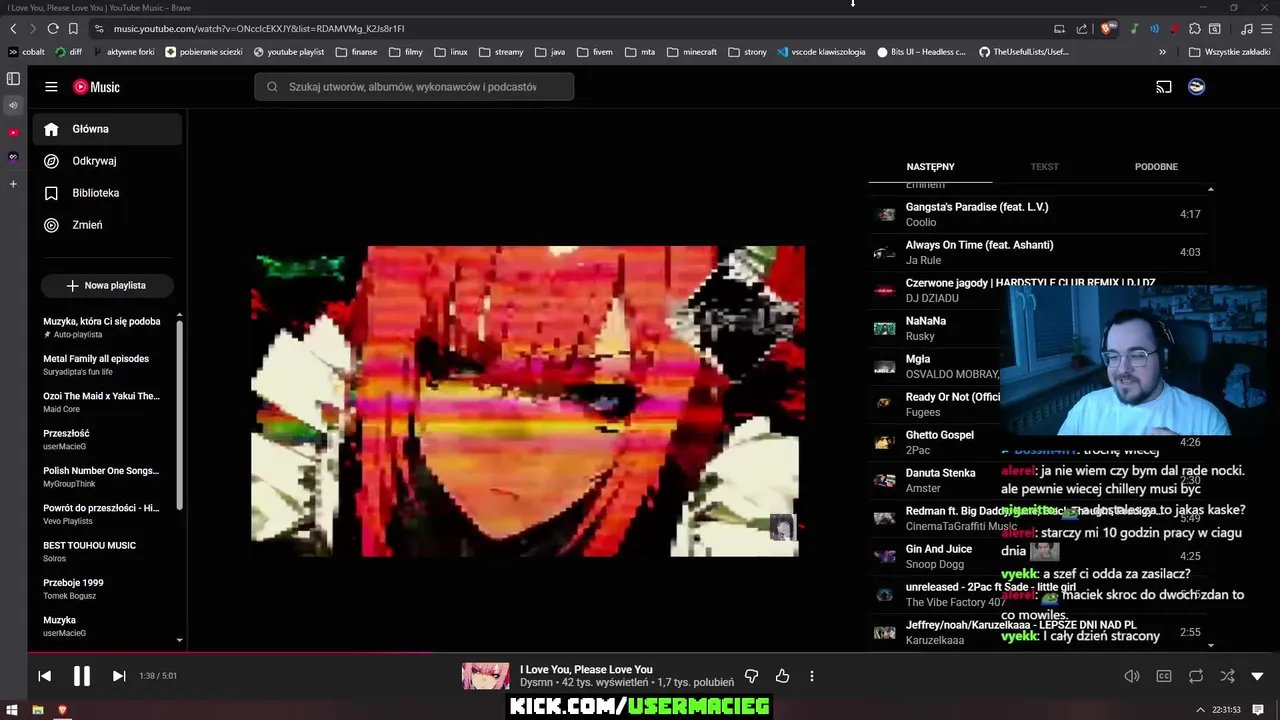The height and width of the screenshot is (720, 1280).
Task: Open the notification center in the taskbar
Action: tap(1258, 710)
